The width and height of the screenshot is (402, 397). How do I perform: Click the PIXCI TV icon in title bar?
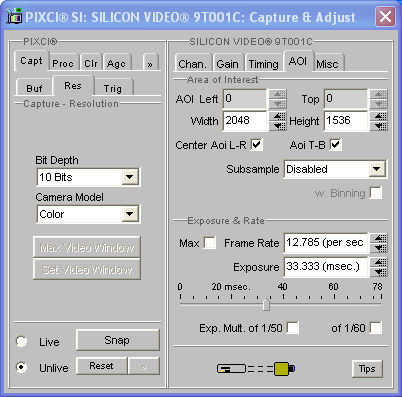[x=14, y=16]
